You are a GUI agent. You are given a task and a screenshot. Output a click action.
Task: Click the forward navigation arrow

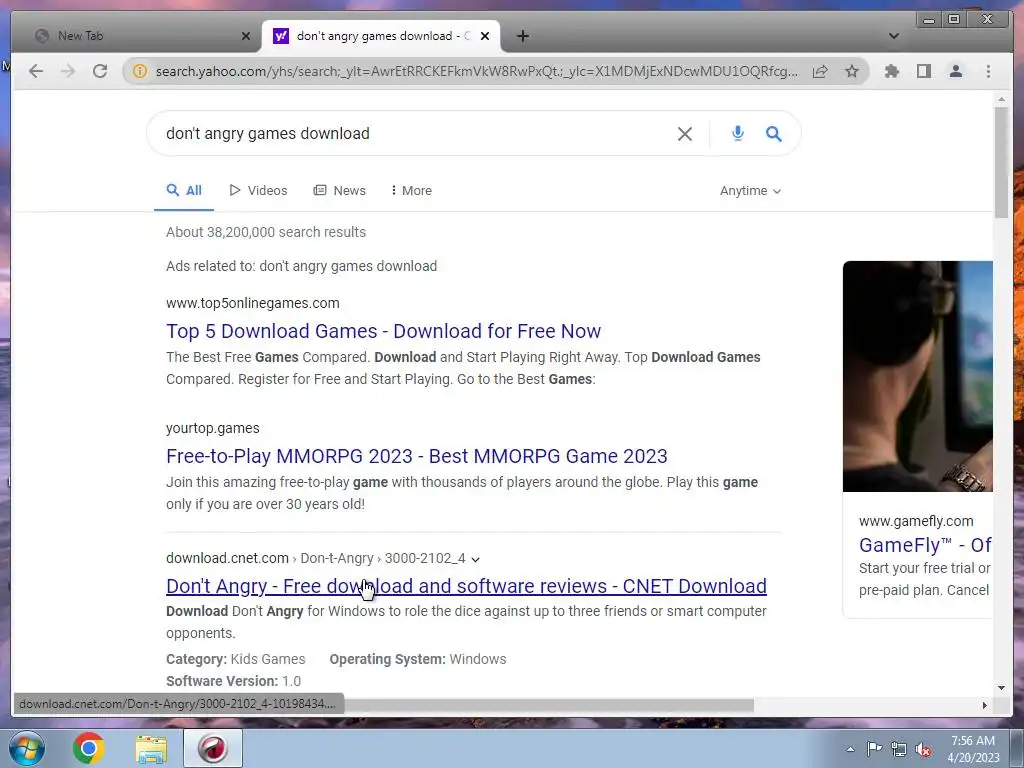[x=68, y=71]
